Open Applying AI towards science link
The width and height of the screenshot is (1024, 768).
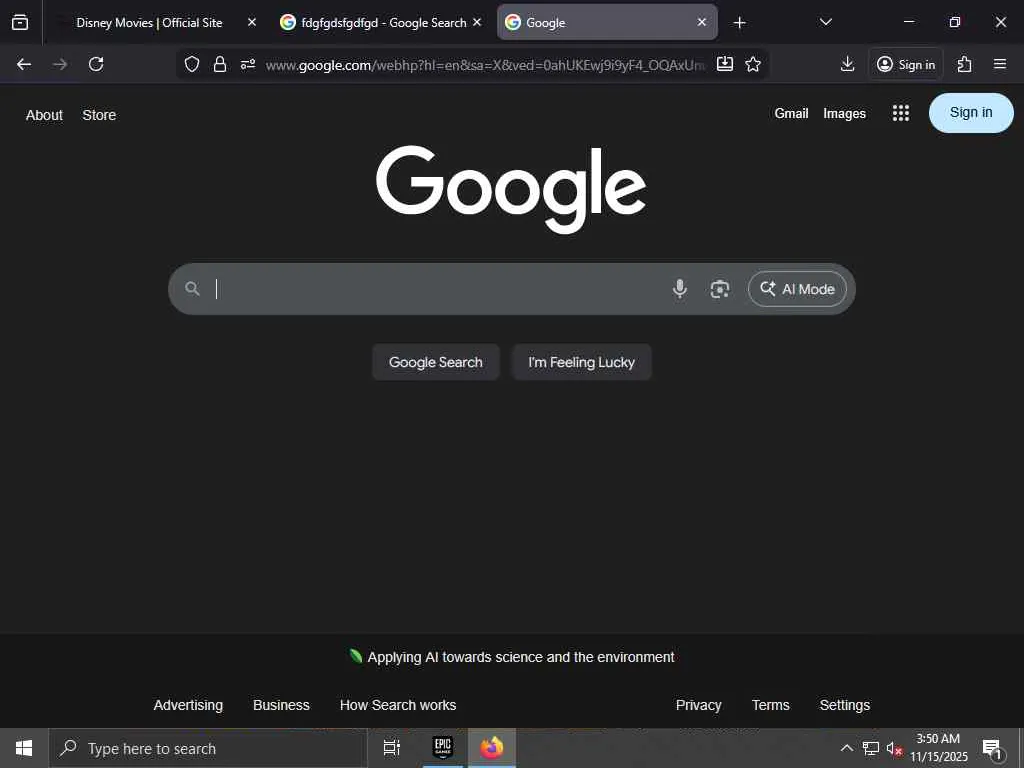tap(520, 657)
